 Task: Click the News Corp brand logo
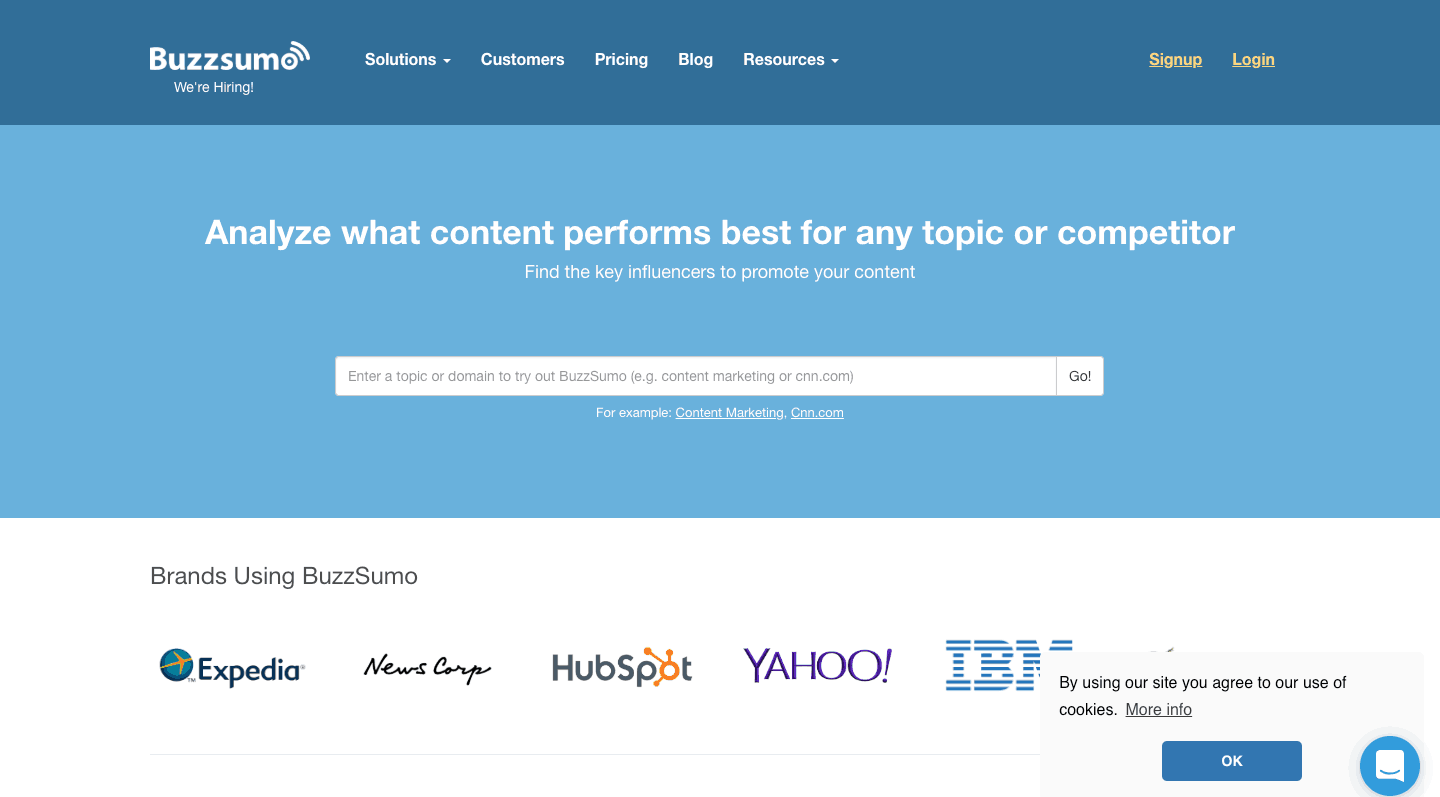(x=427, y=667)
